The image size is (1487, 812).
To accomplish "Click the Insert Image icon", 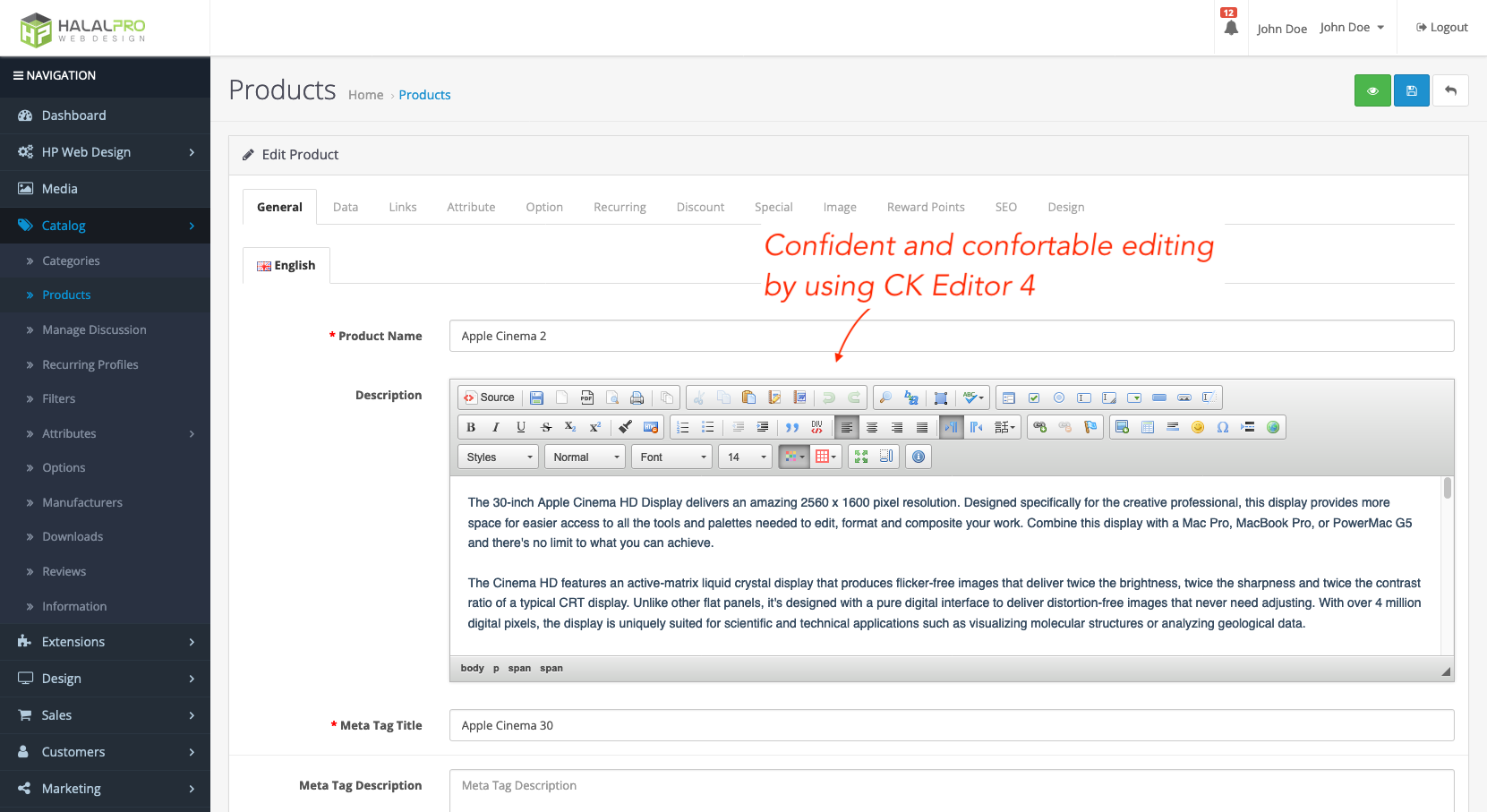I will pos(1122,427).
